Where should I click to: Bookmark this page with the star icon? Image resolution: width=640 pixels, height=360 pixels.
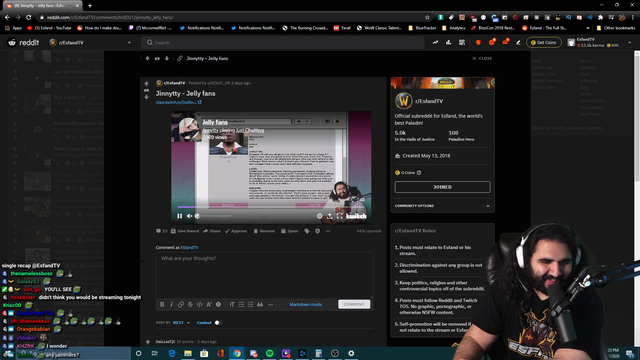click(x=427, y=18)
